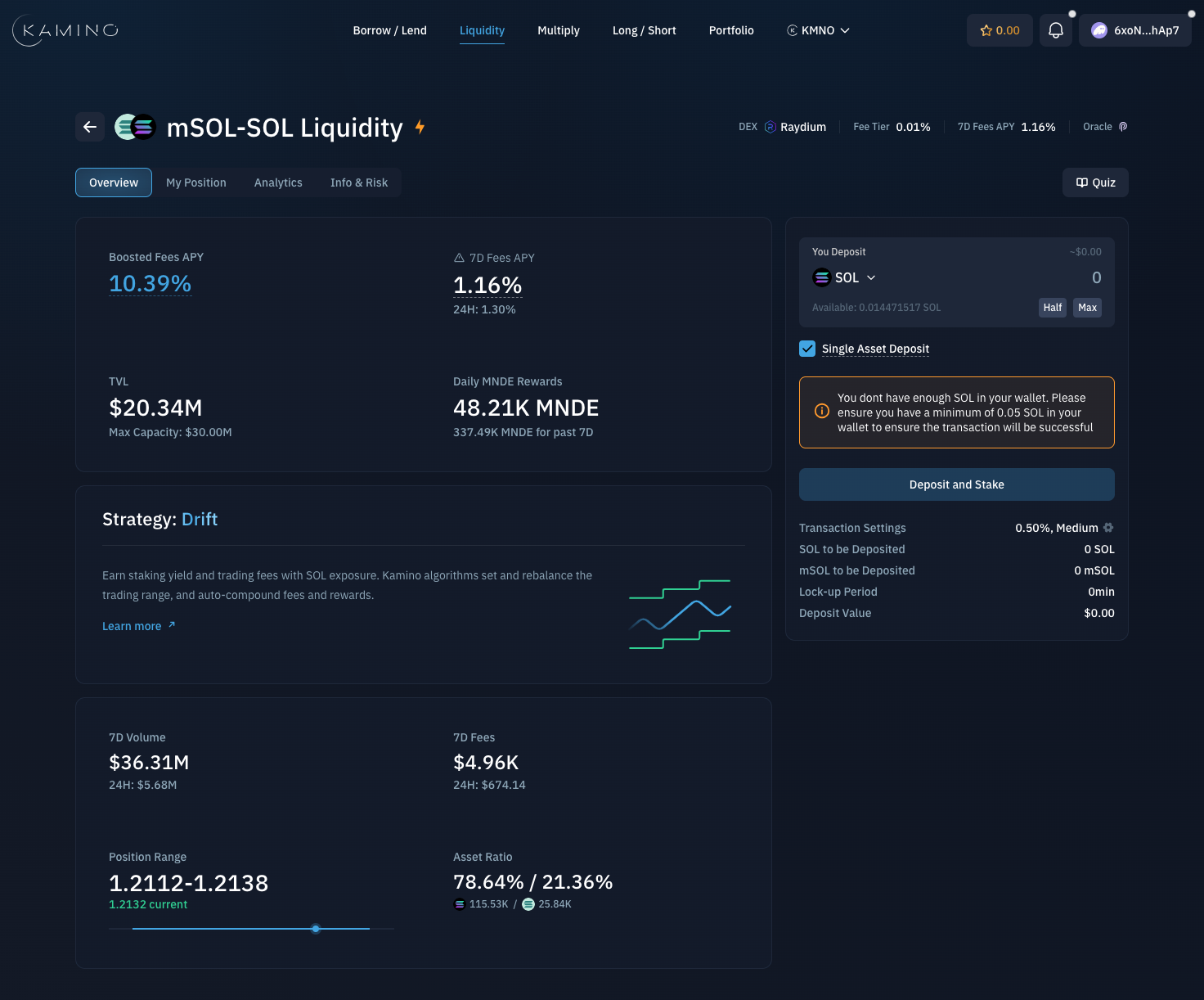Click the lightning bolt boost icon

tap(420, 127)
